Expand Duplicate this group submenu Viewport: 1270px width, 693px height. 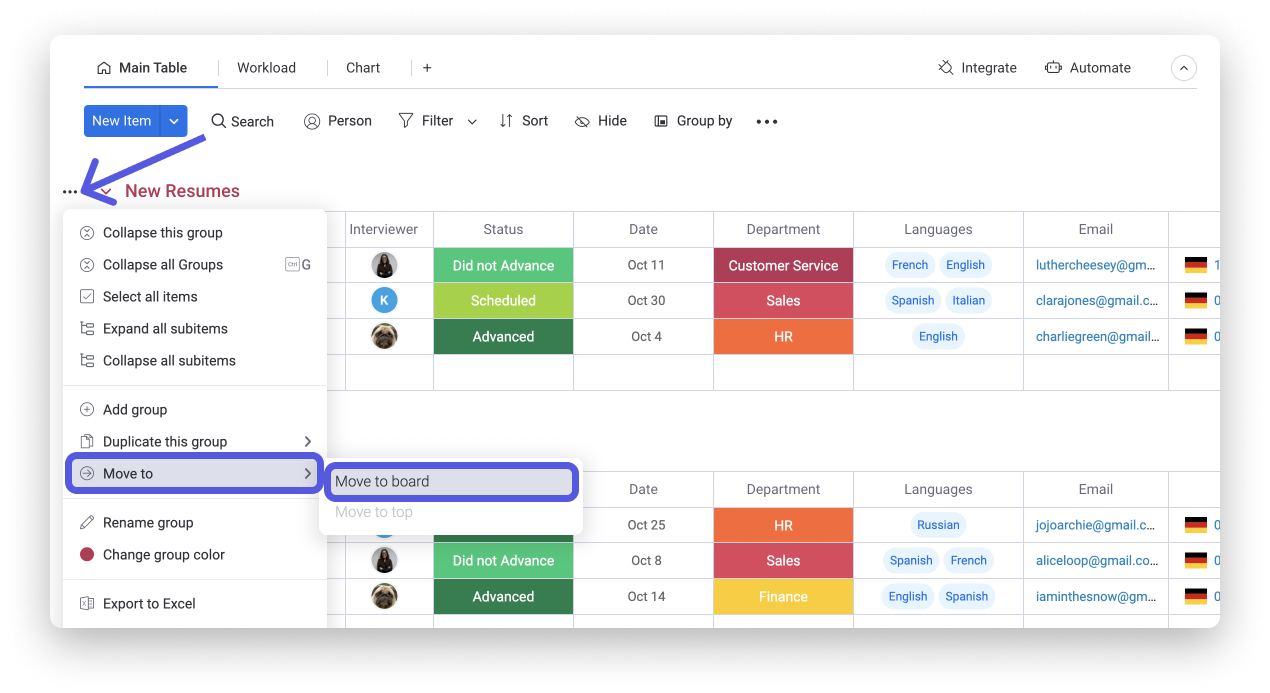[307, 442]
